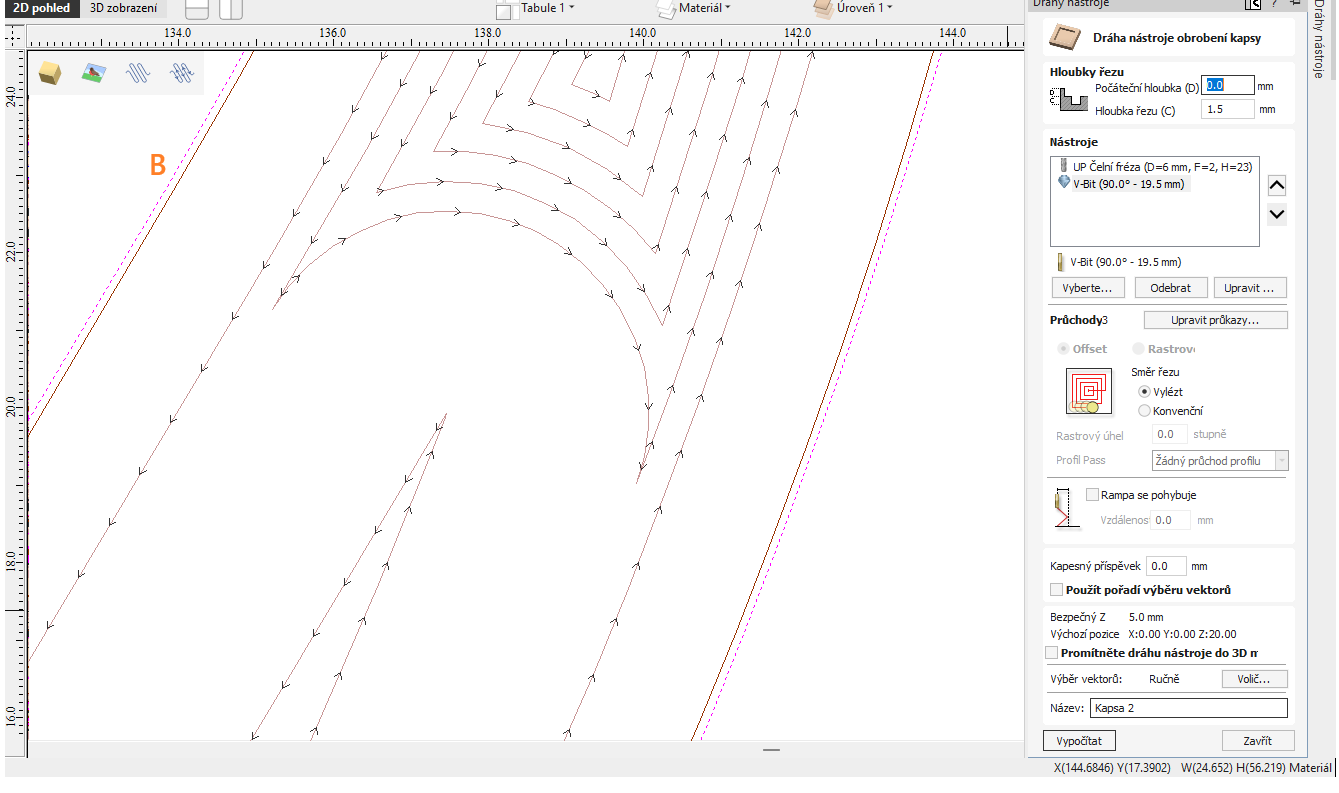Select the Konvenční cut direction
The height and width of the screenshot is (793, 1339).
coord(1144,411)
